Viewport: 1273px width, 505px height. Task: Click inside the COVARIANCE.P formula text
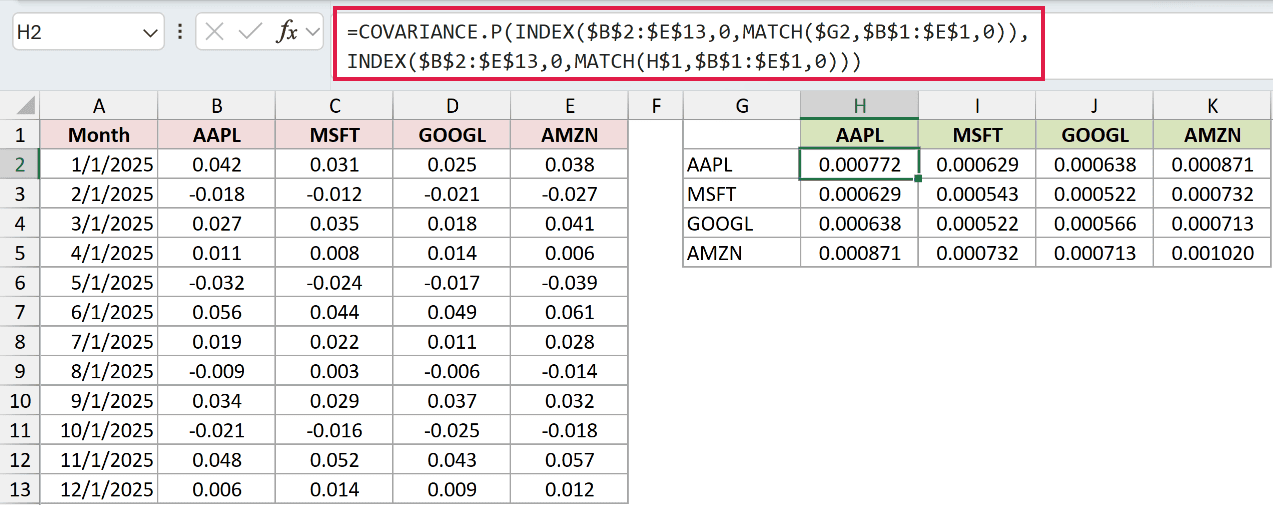688,47
